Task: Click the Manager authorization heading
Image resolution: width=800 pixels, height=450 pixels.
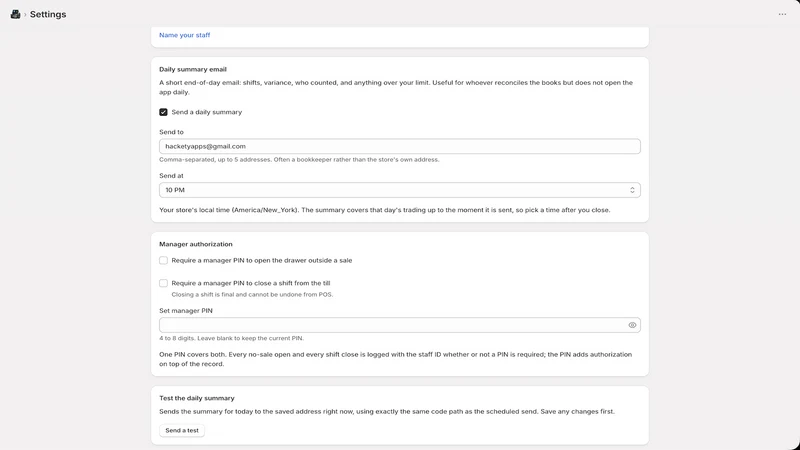Action: (x=195, y=244)
